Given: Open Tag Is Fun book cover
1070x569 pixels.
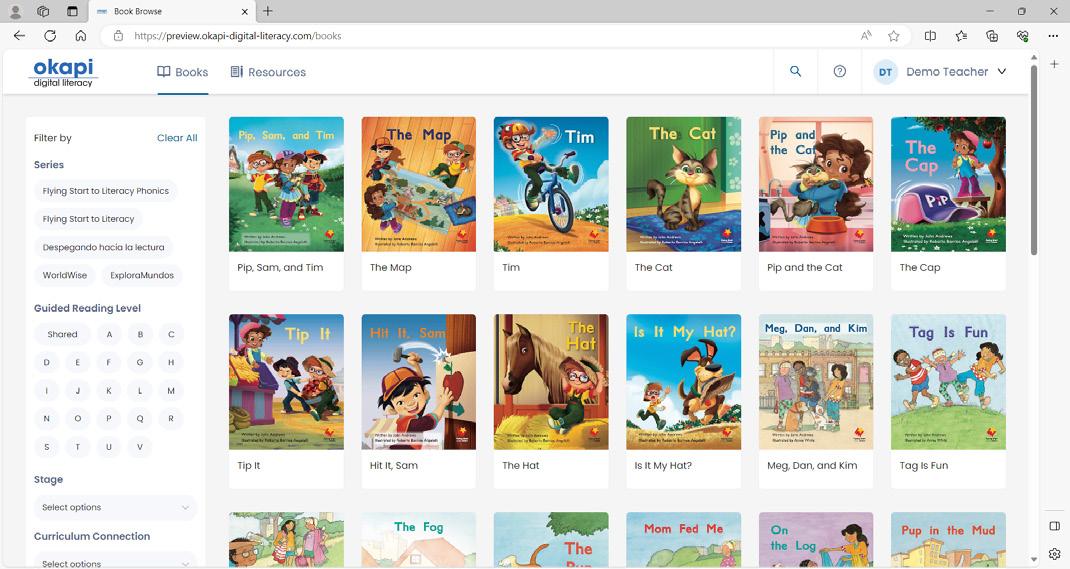Looking at the screenshot, I should [949, 382].
